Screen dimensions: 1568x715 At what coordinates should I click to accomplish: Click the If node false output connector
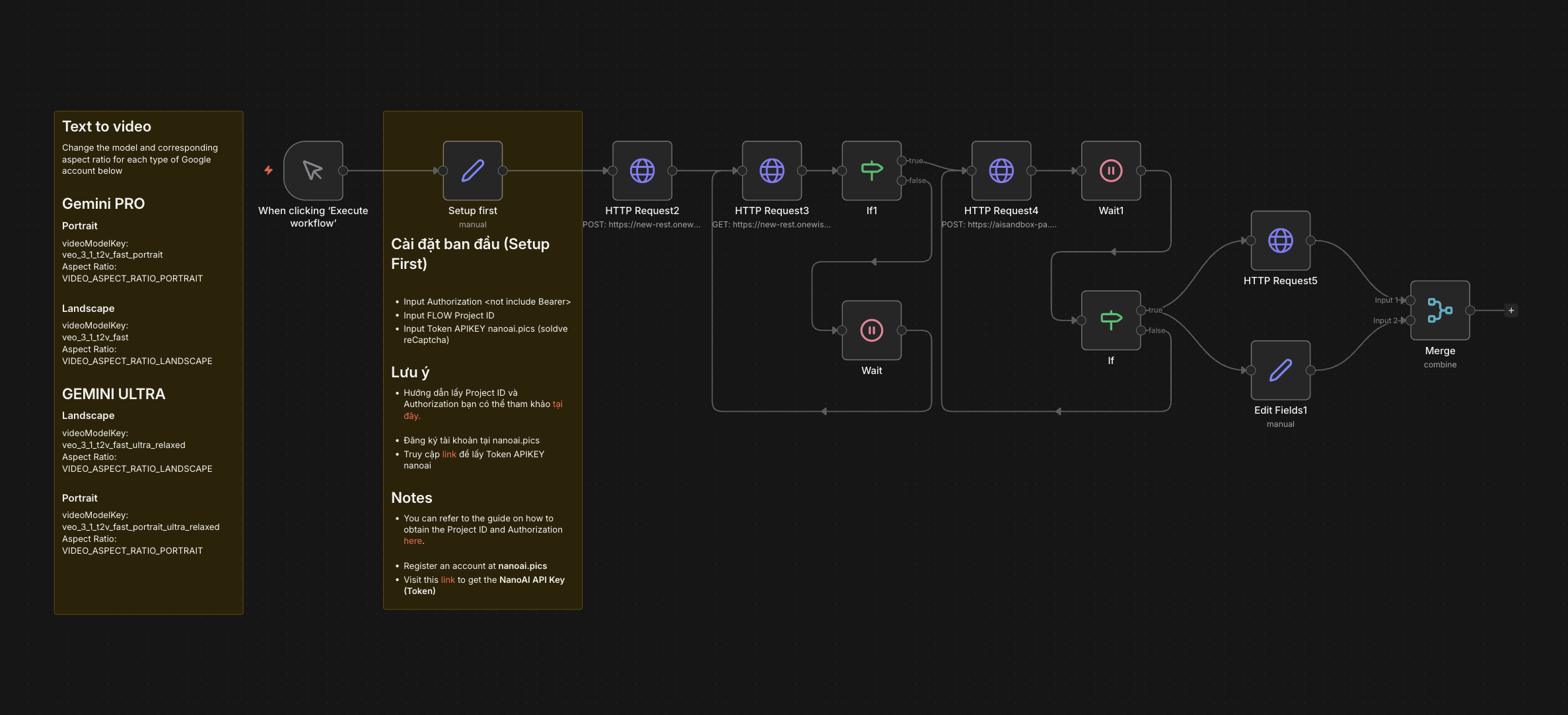1141,330
